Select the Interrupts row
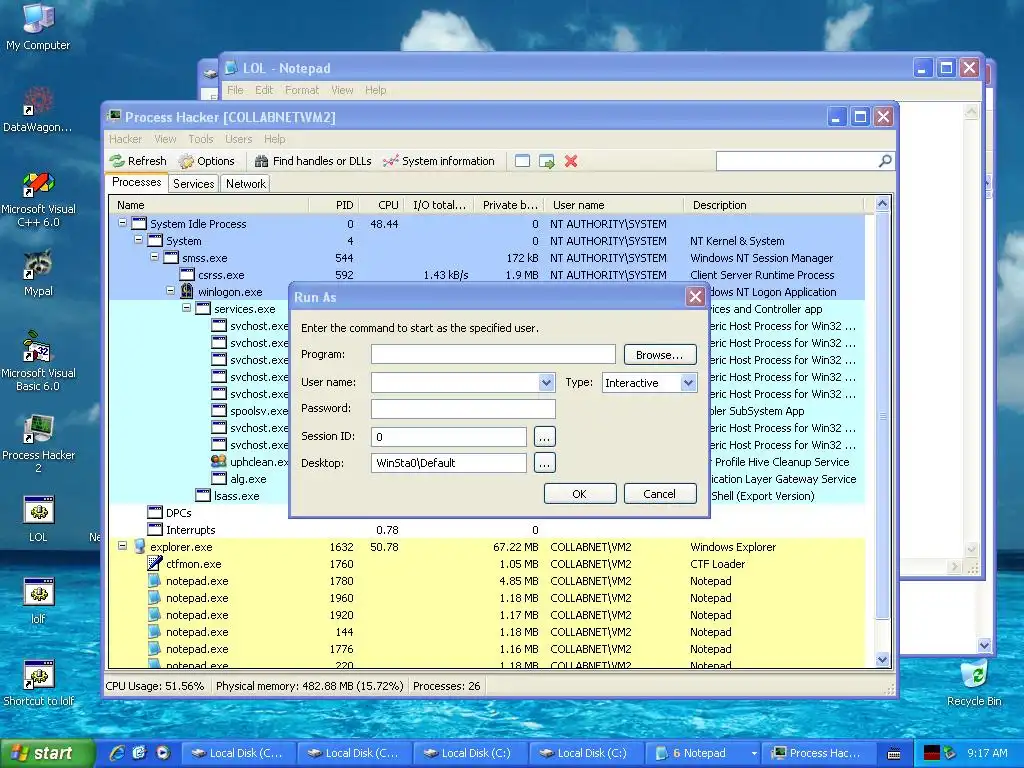 487,530
